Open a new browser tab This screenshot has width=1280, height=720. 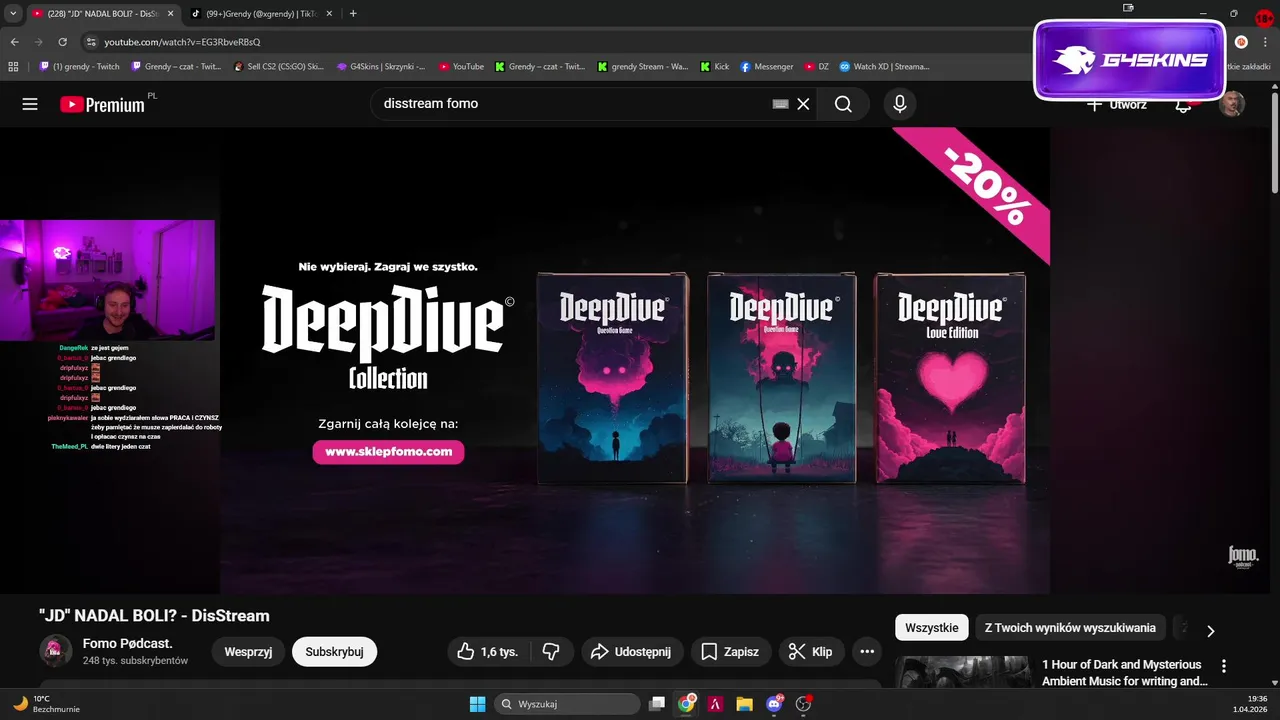coord(353,14)
